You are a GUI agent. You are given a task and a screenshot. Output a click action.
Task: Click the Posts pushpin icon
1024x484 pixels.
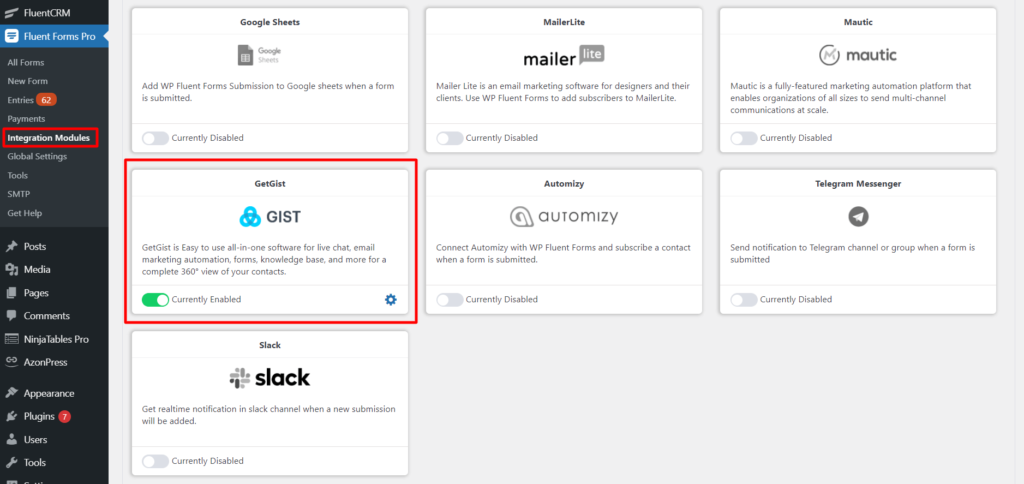11,246
